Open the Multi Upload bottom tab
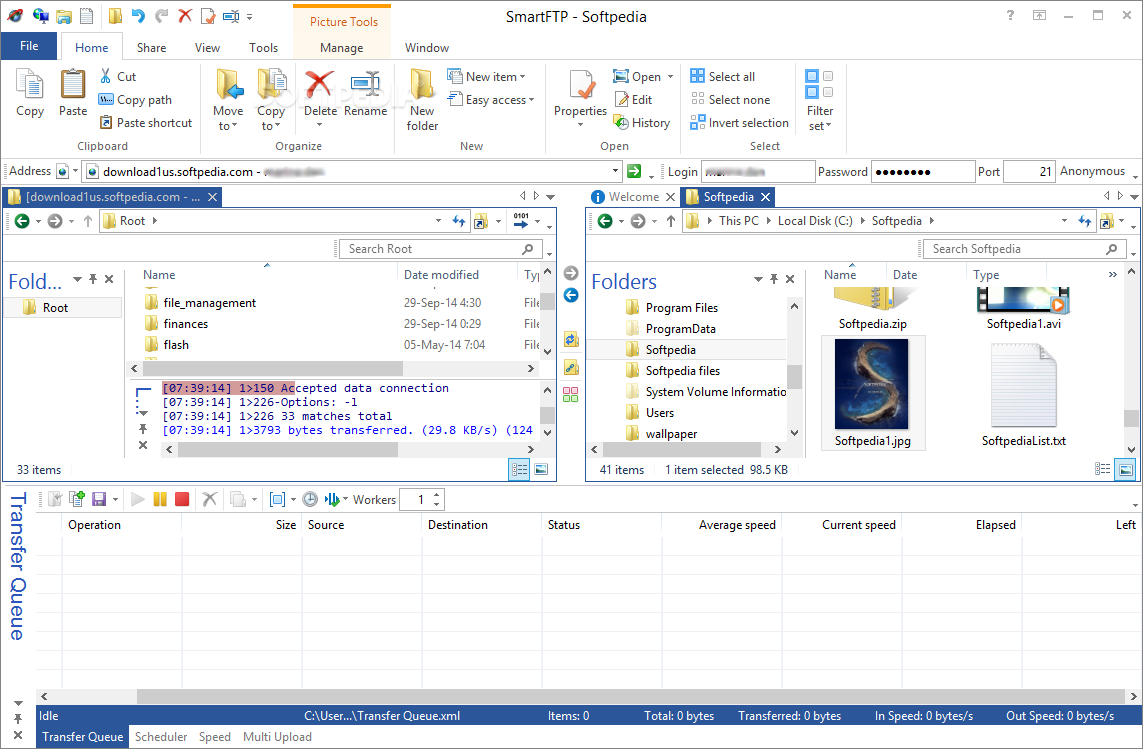The height and width of the screenshot is (749, 1143). click(x=277, y=737)
